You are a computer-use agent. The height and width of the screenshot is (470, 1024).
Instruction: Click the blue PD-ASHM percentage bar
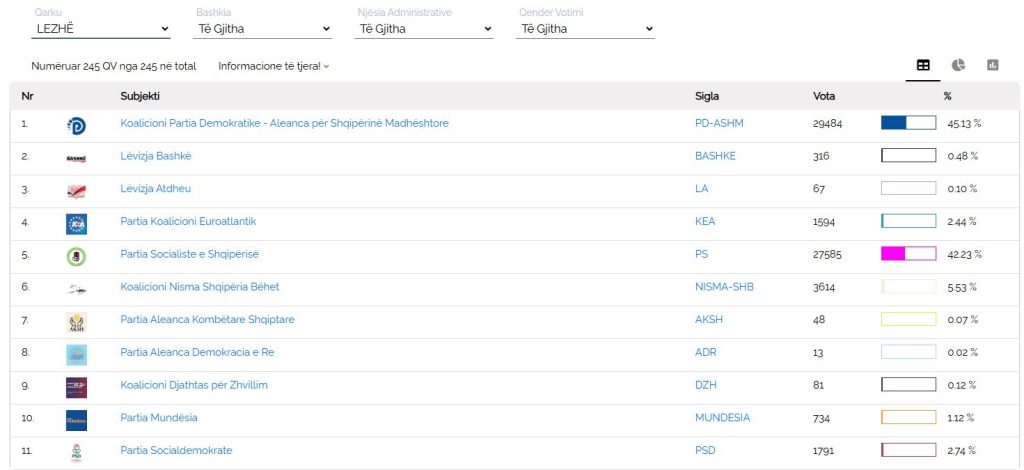(908, 123)
